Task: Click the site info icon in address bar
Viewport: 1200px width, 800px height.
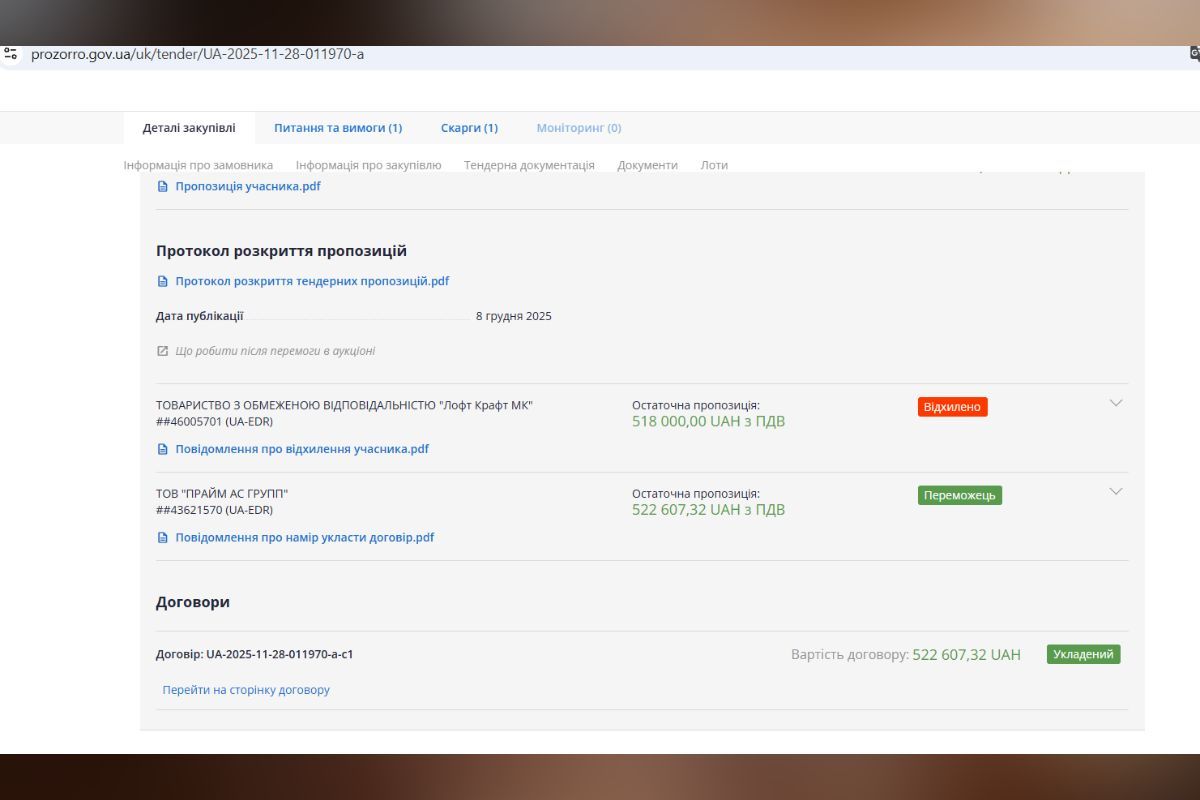Action: 11,54
